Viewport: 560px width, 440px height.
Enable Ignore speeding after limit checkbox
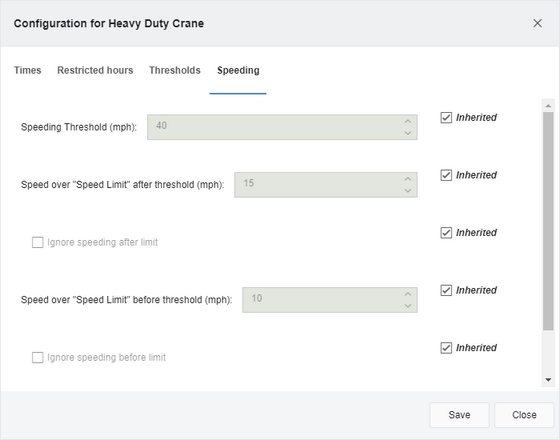38,242
